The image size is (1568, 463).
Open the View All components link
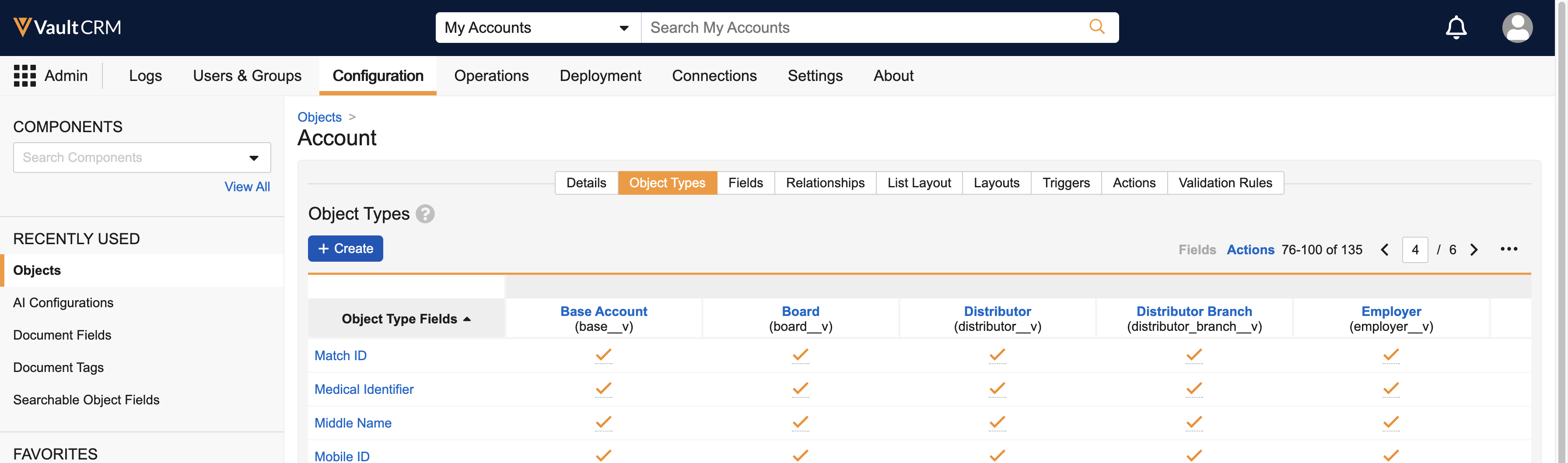coord(246,186)
